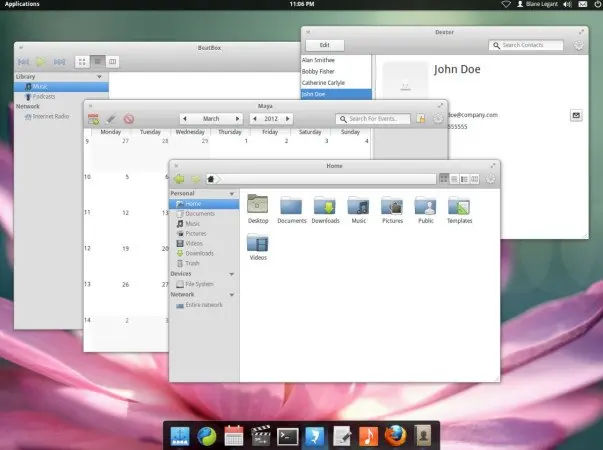Switch Files to column view
603x450 pixels.
pos(475,179)
